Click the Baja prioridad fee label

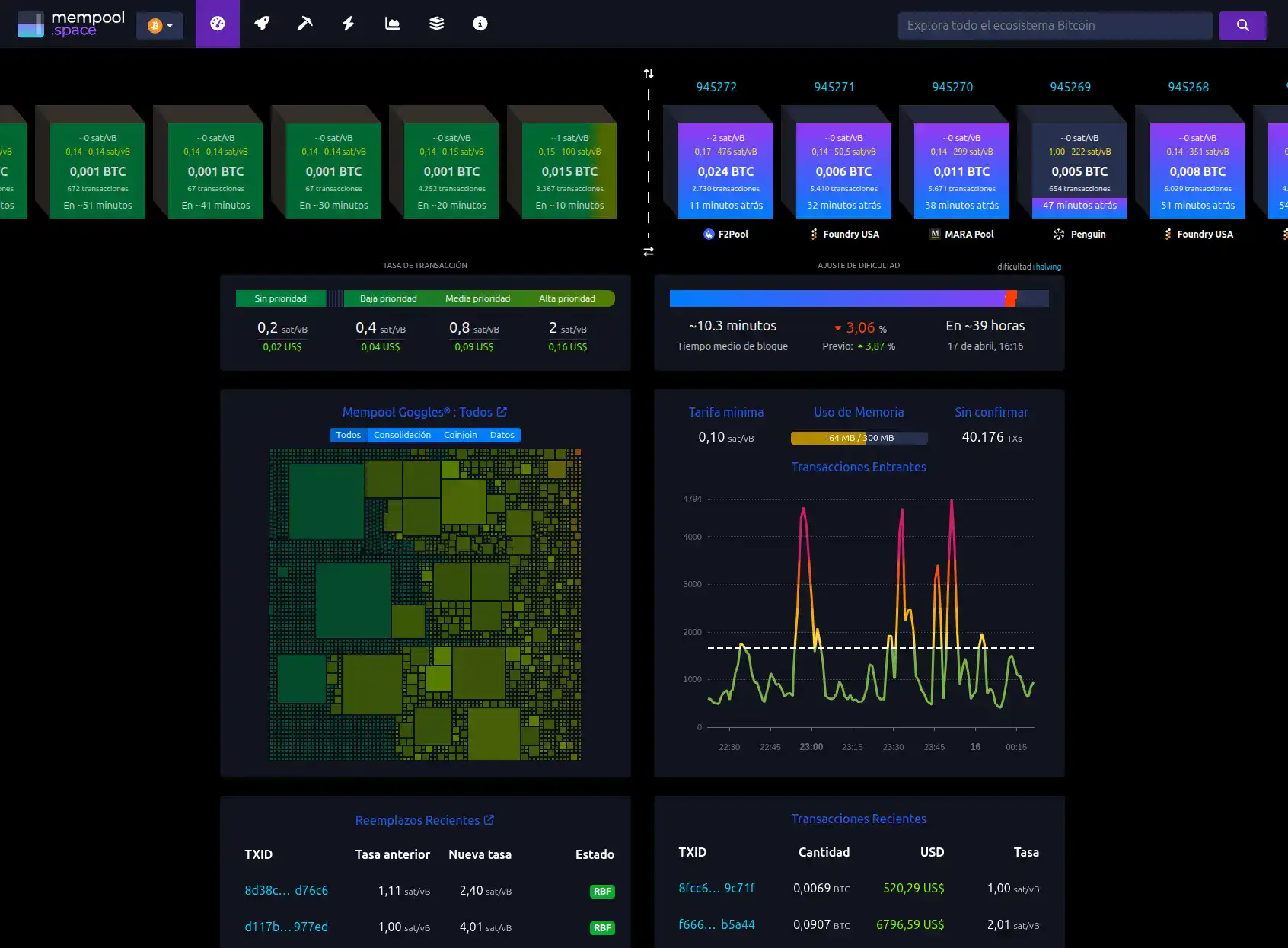[x=388, y=298]
